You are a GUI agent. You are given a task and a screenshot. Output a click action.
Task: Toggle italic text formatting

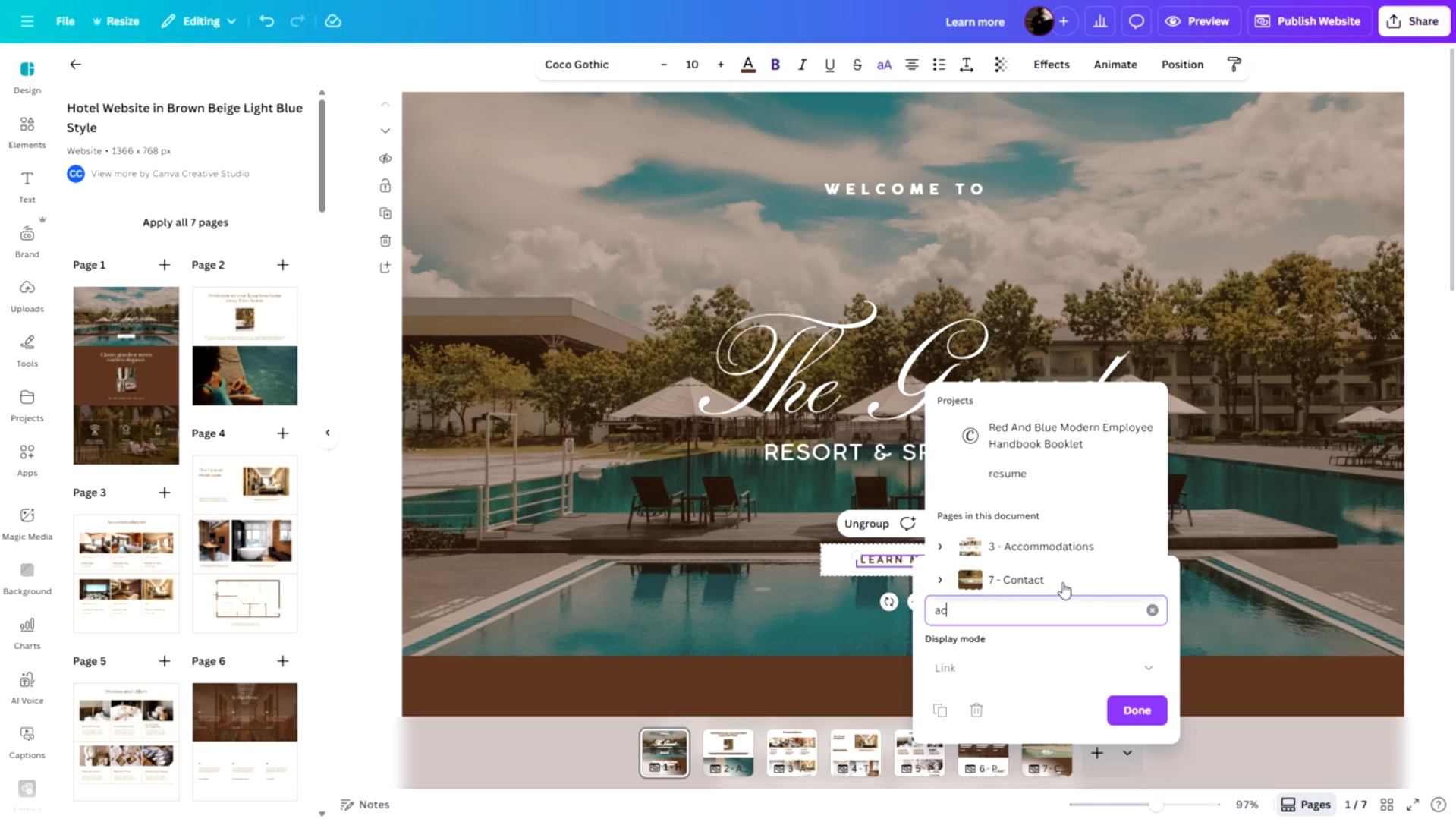802,65
